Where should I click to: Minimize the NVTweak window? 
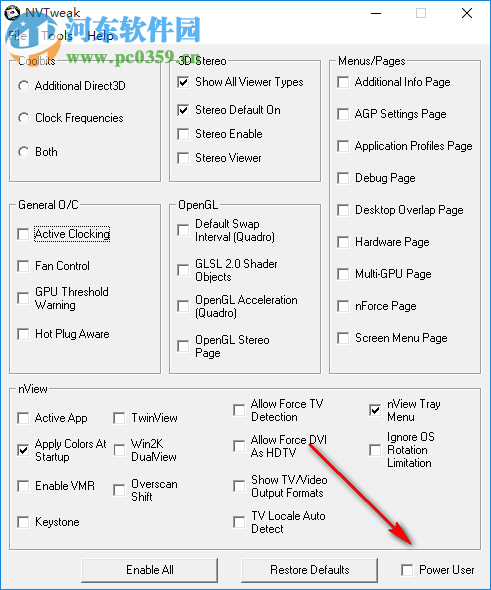coord(375,13)
